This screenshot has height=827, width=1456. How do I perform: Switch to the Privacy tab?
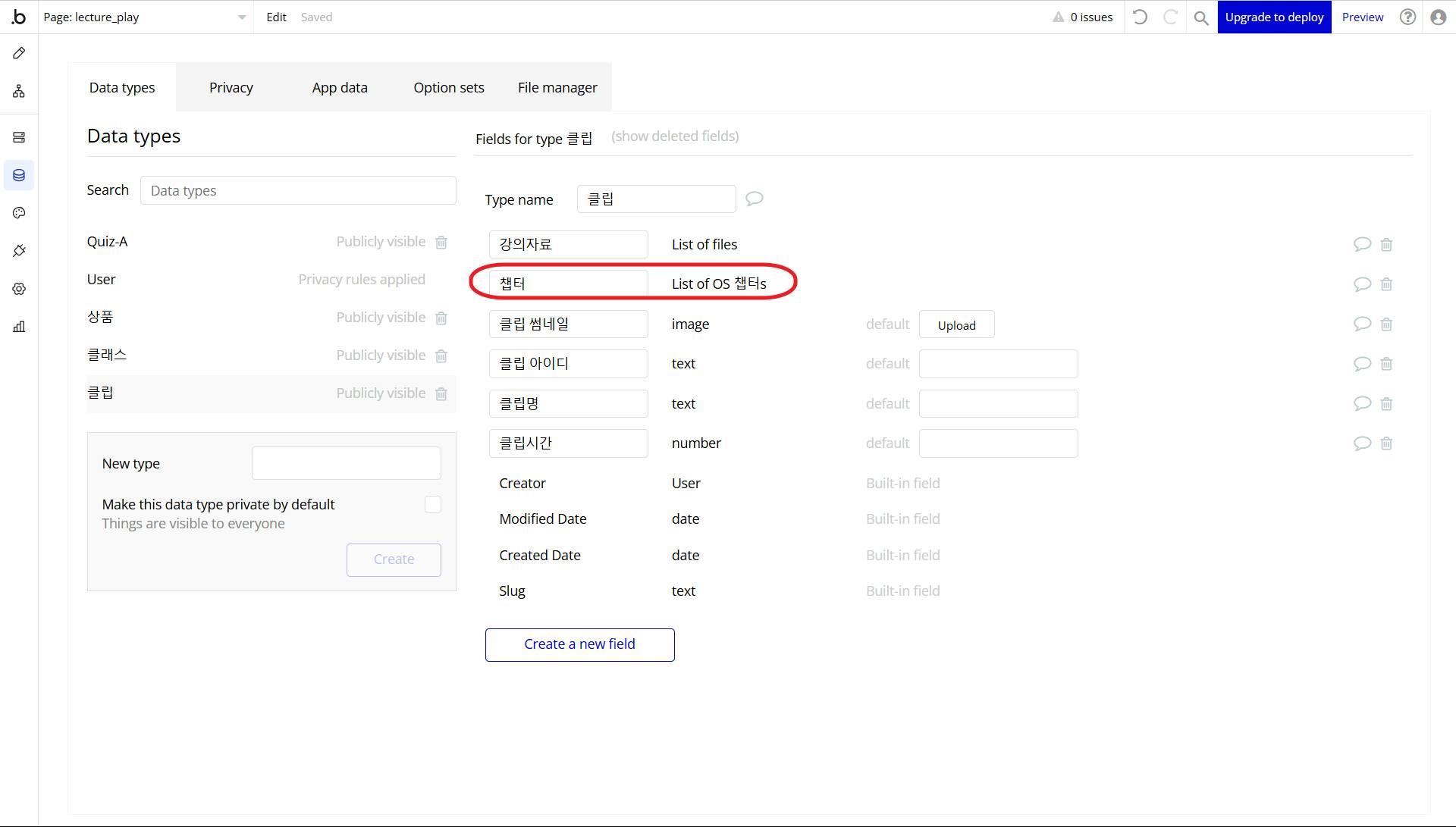[231, 88]
